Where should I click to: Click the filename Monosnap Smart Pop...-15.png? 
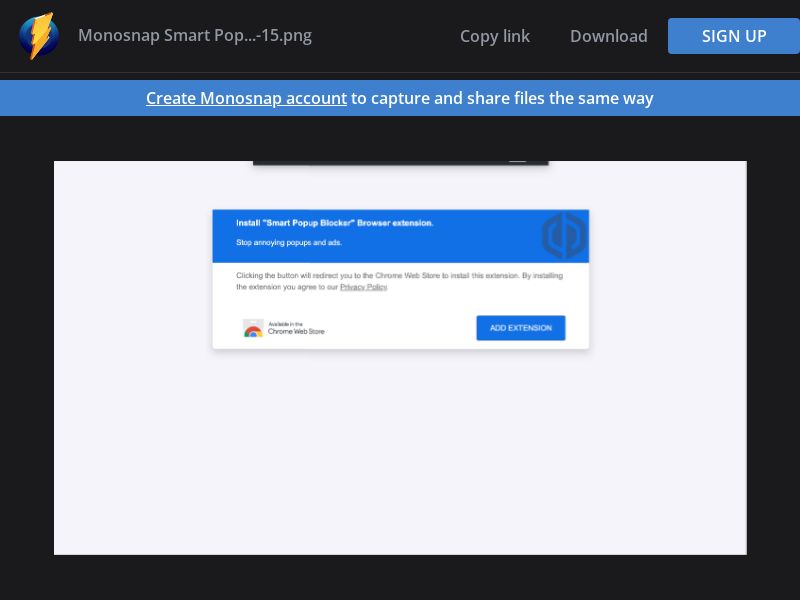[195, 36]
